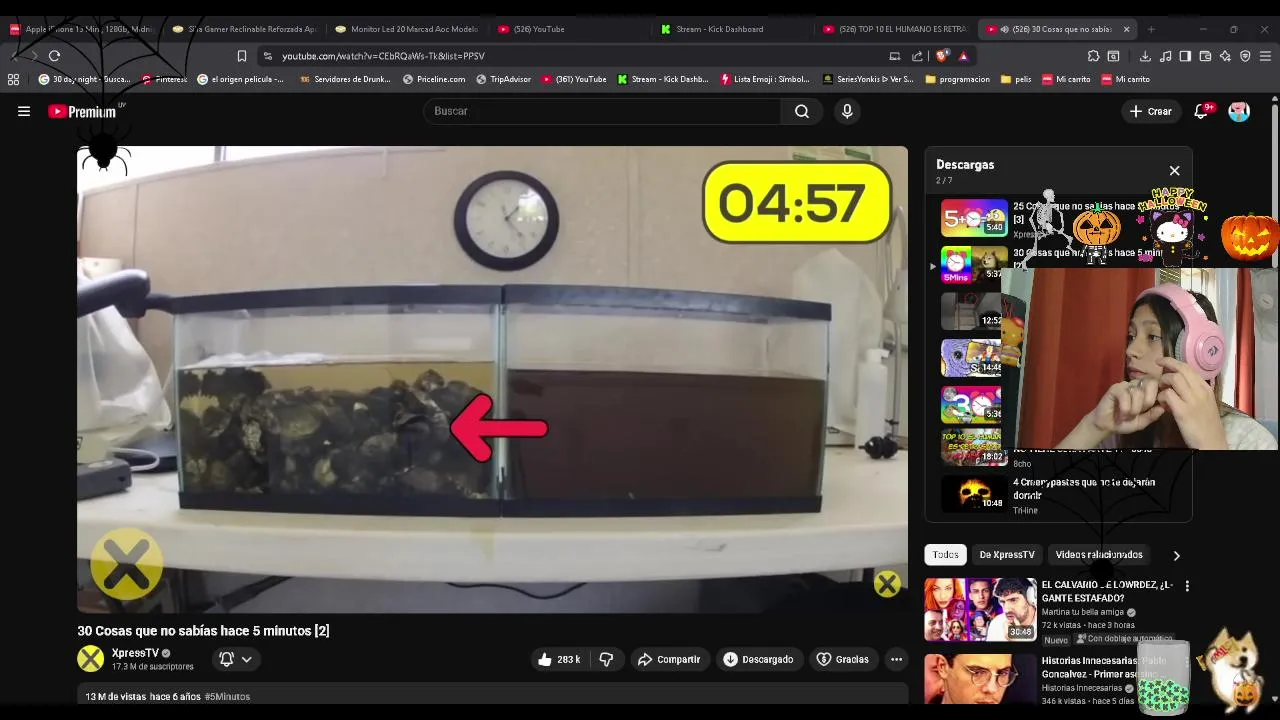Switch to the Silla Gamer Reclinable tab
This screenshot has width=1280, height=720.
click(243, 29)
